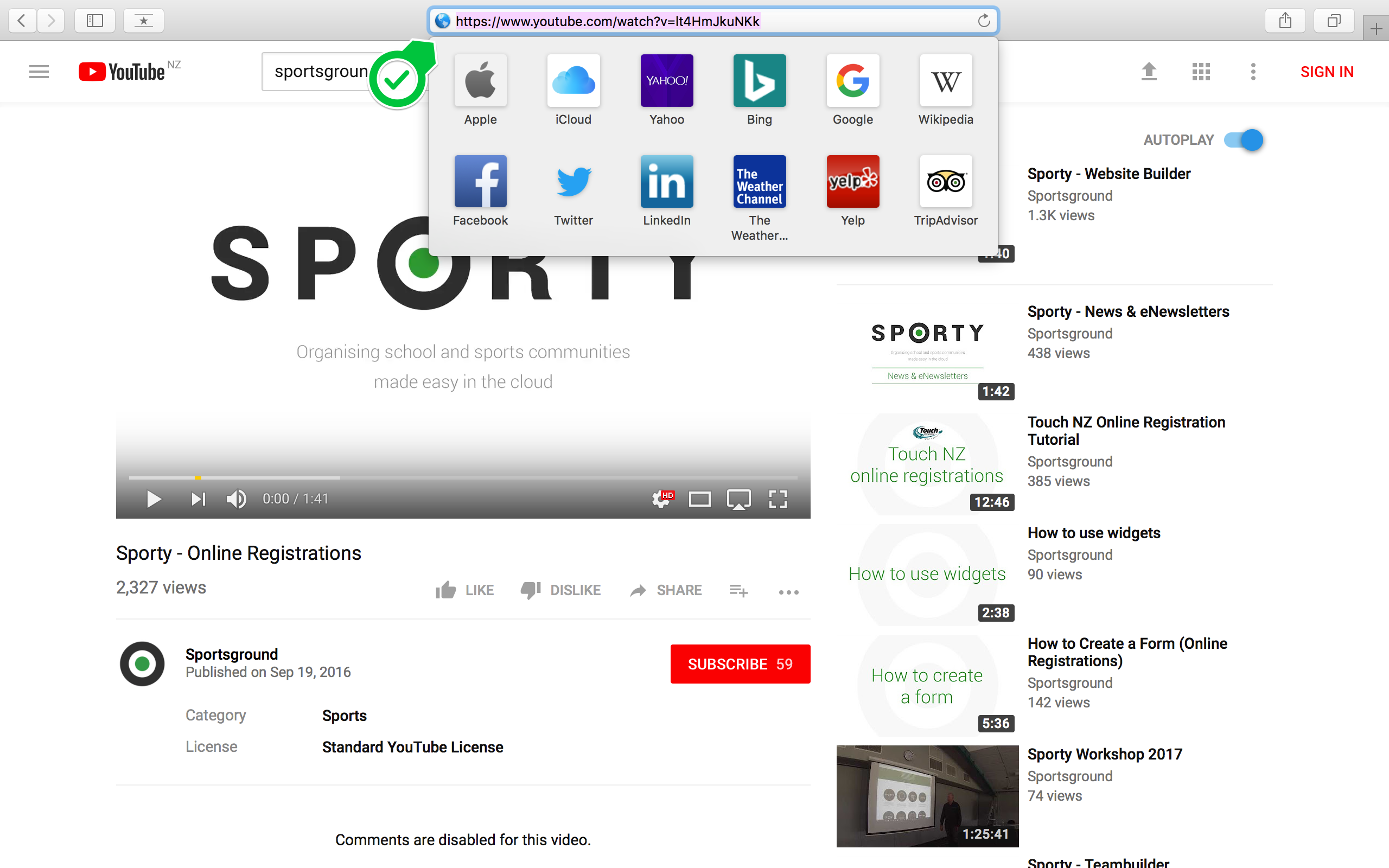Open the Yahoo favorite
Image resolution: width=1389 pixels, height=868 pixels.
click(x=666, y=90)
